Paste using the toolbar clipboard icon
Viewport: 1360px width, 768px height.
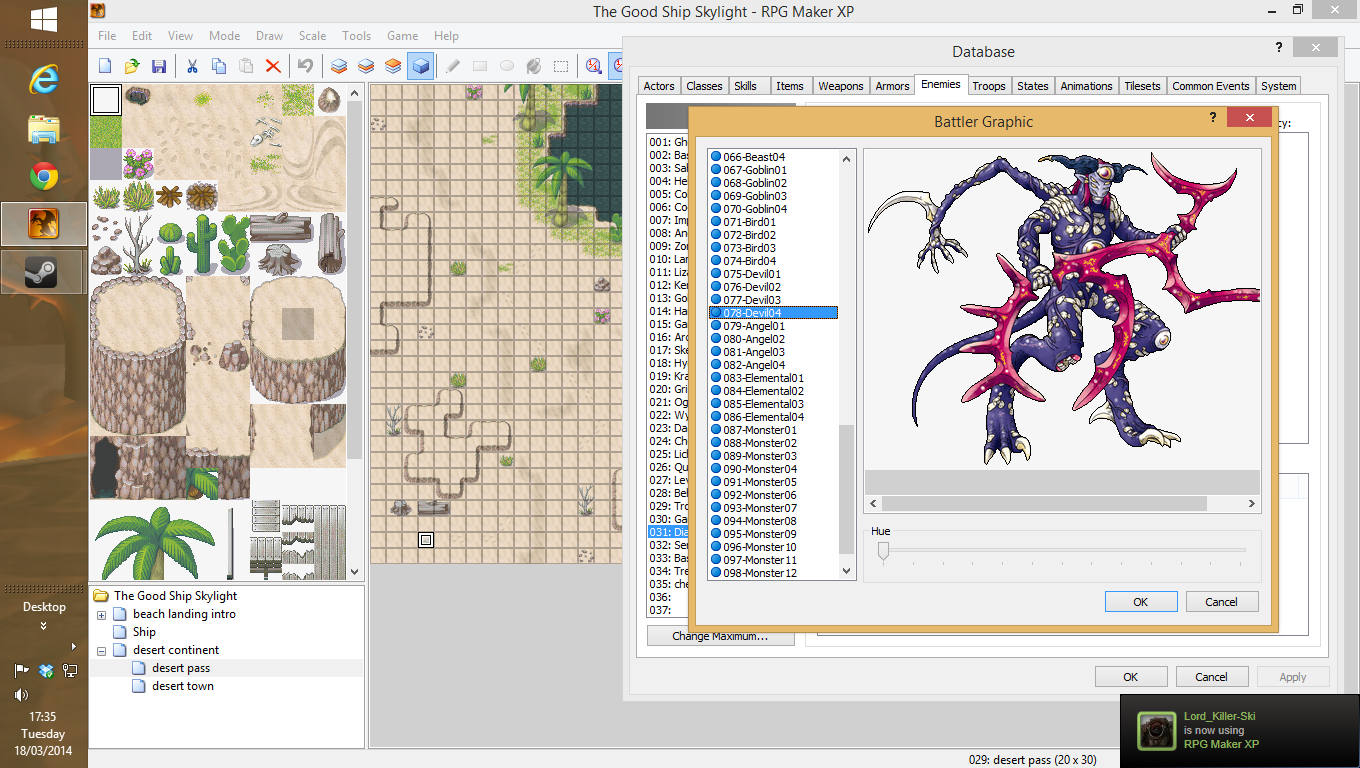point(245,66)
